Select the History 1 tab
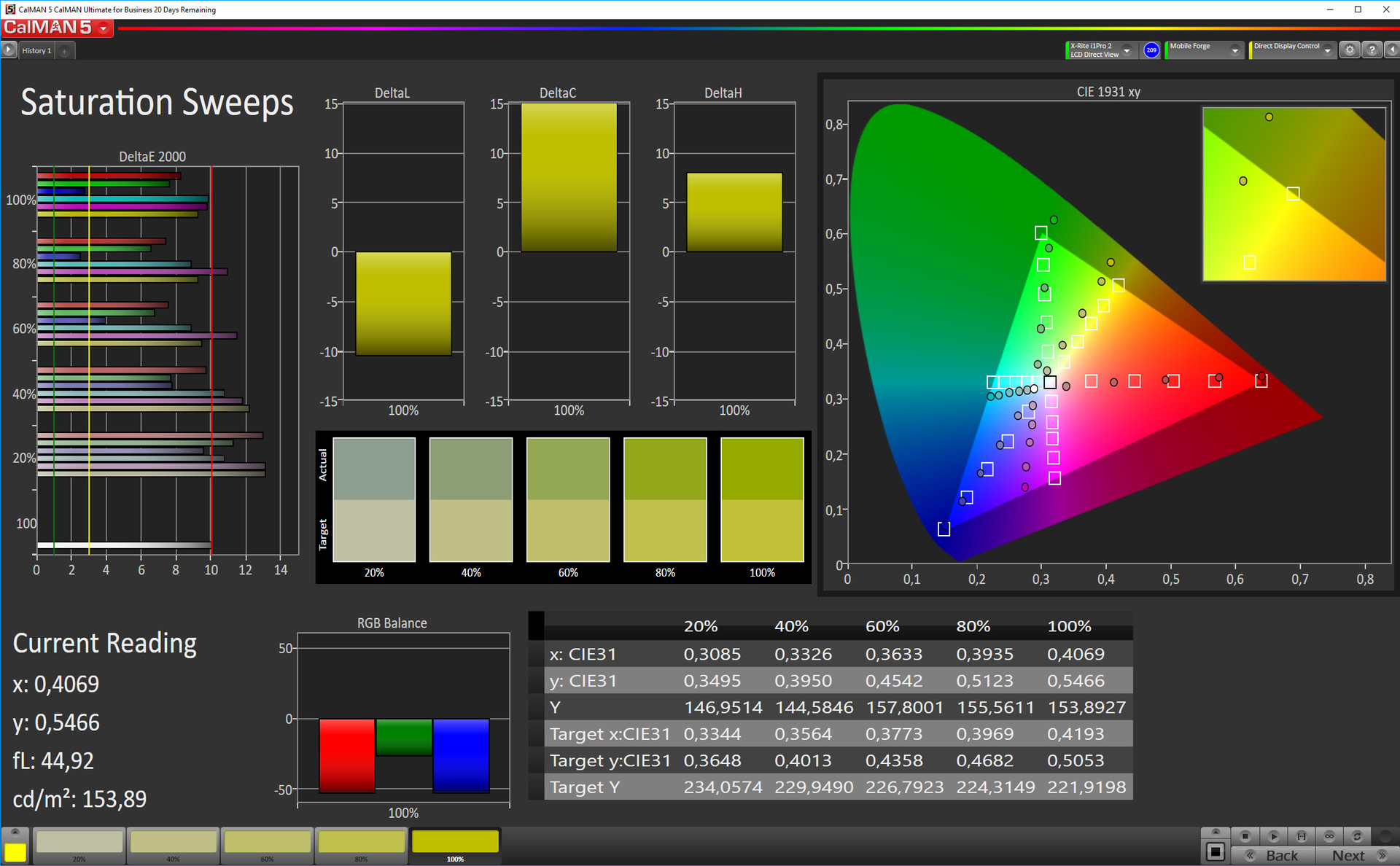The image size is (1400, 866). coord(36,51)
